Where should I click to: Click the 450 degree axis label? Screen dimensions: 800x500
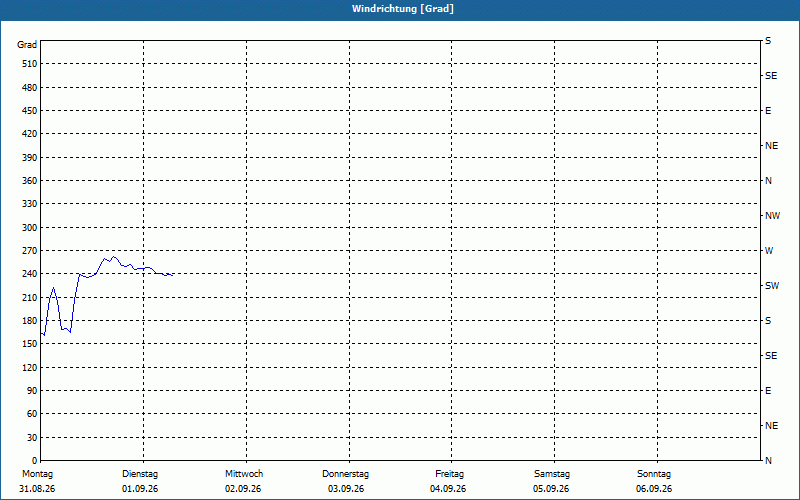click(x=30, y=111)
